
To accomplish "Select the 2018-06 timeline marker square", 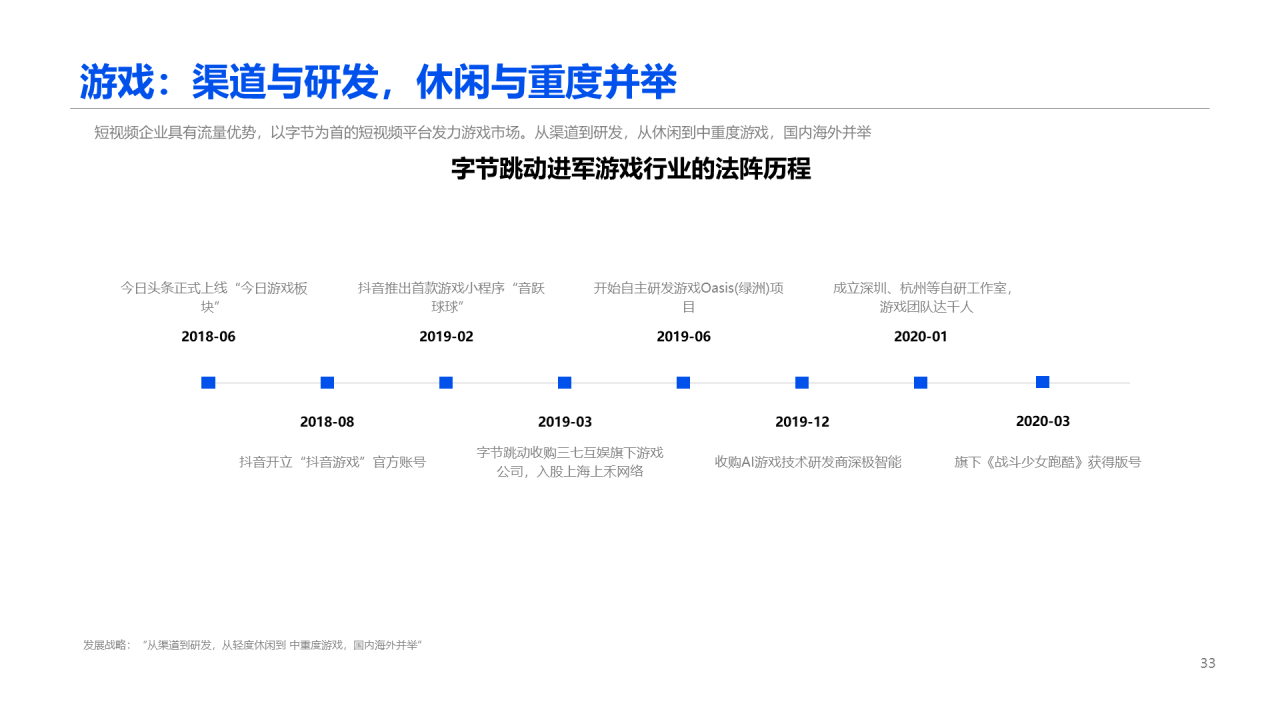I will (x=208, y=382).
